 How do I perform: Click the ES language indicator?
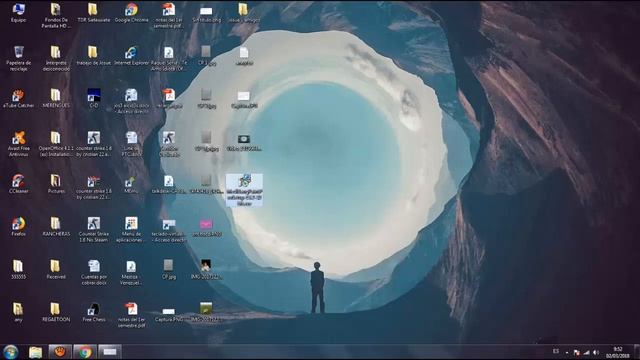click(556, 351)
